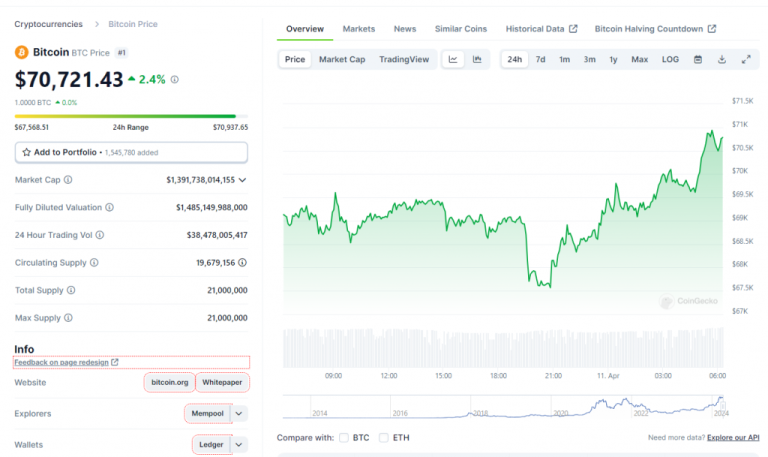
Task: Click the 2018 point on the history navigator
Action: (470, 413)
